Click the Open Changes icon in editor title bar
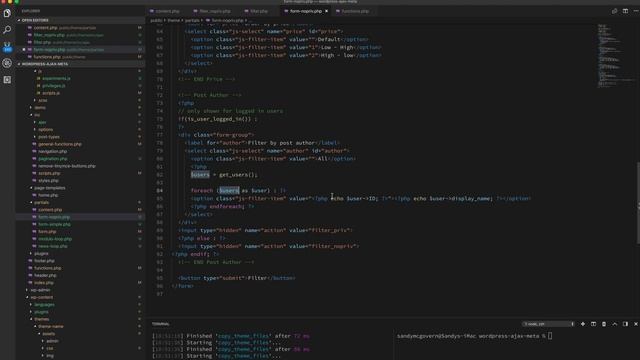This screenshot has height=360, width=640. pyautogui.click(x=615, y=11)
